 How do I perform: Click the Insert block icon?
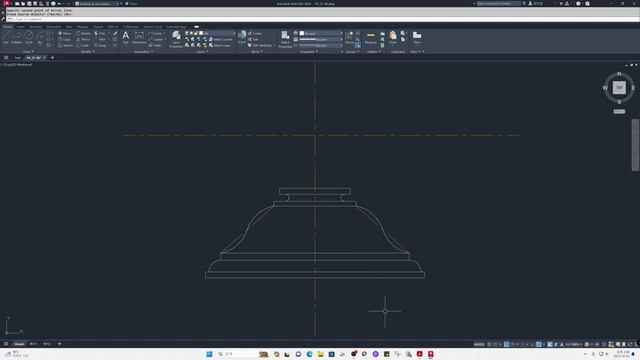pyautogui.click(x=242, y=37)
